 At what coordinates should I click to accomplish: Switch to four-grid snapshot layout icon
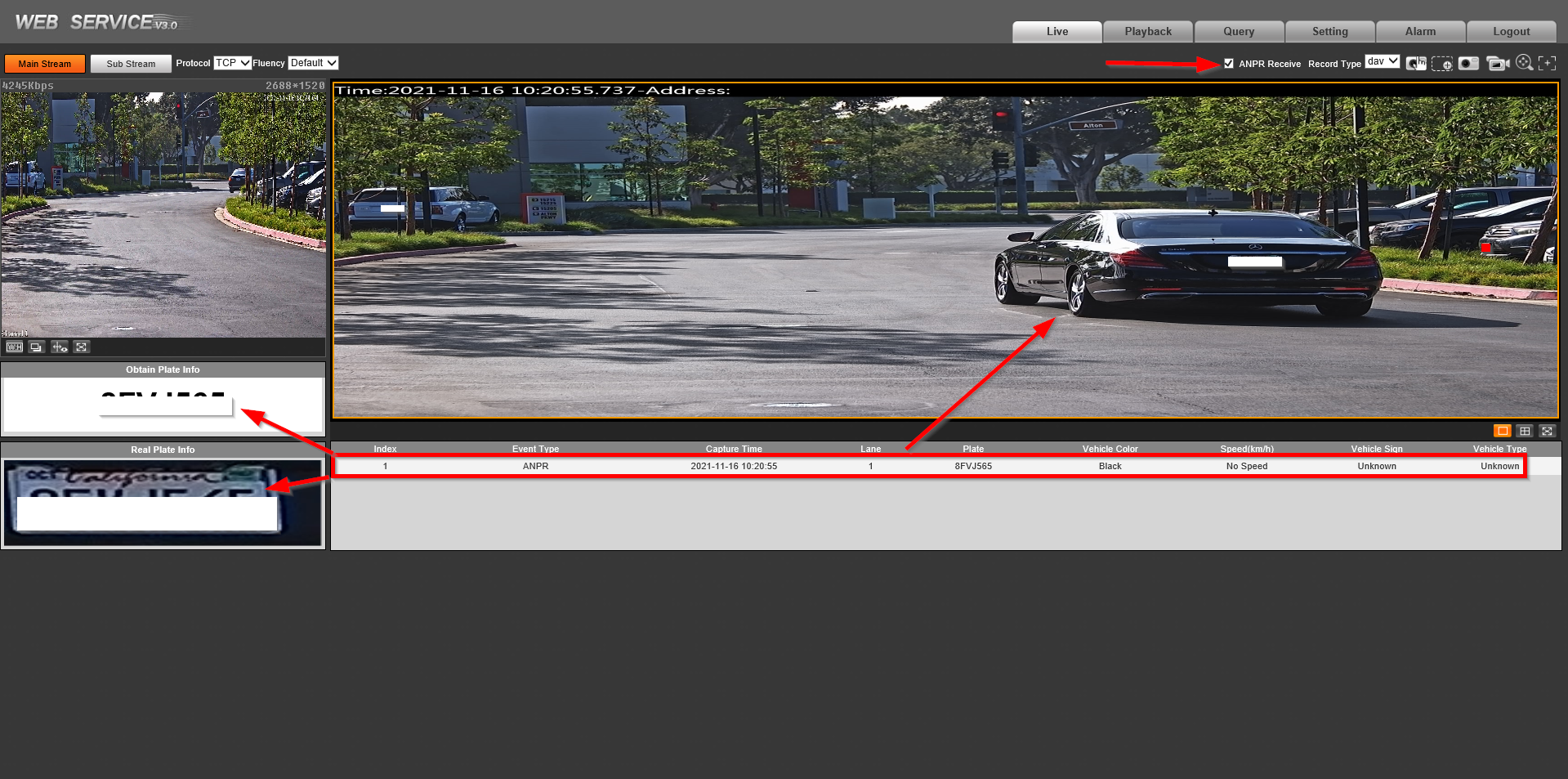click(1525, 431)
